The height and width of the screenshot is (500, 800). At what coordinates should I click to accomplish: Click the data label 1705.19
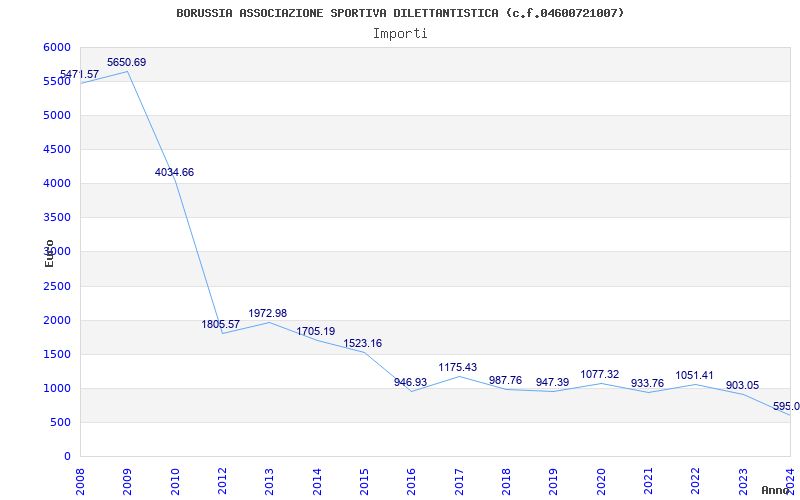coord(316,332)
